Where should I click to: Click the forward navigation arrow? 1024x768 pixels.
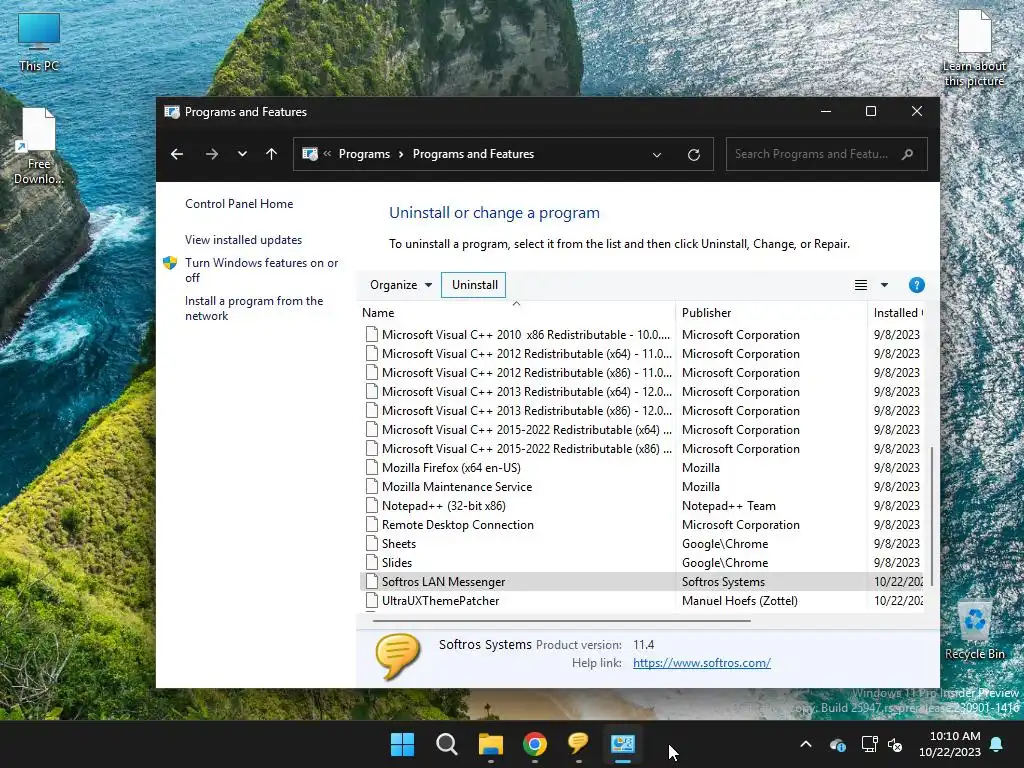pos(212,154)
